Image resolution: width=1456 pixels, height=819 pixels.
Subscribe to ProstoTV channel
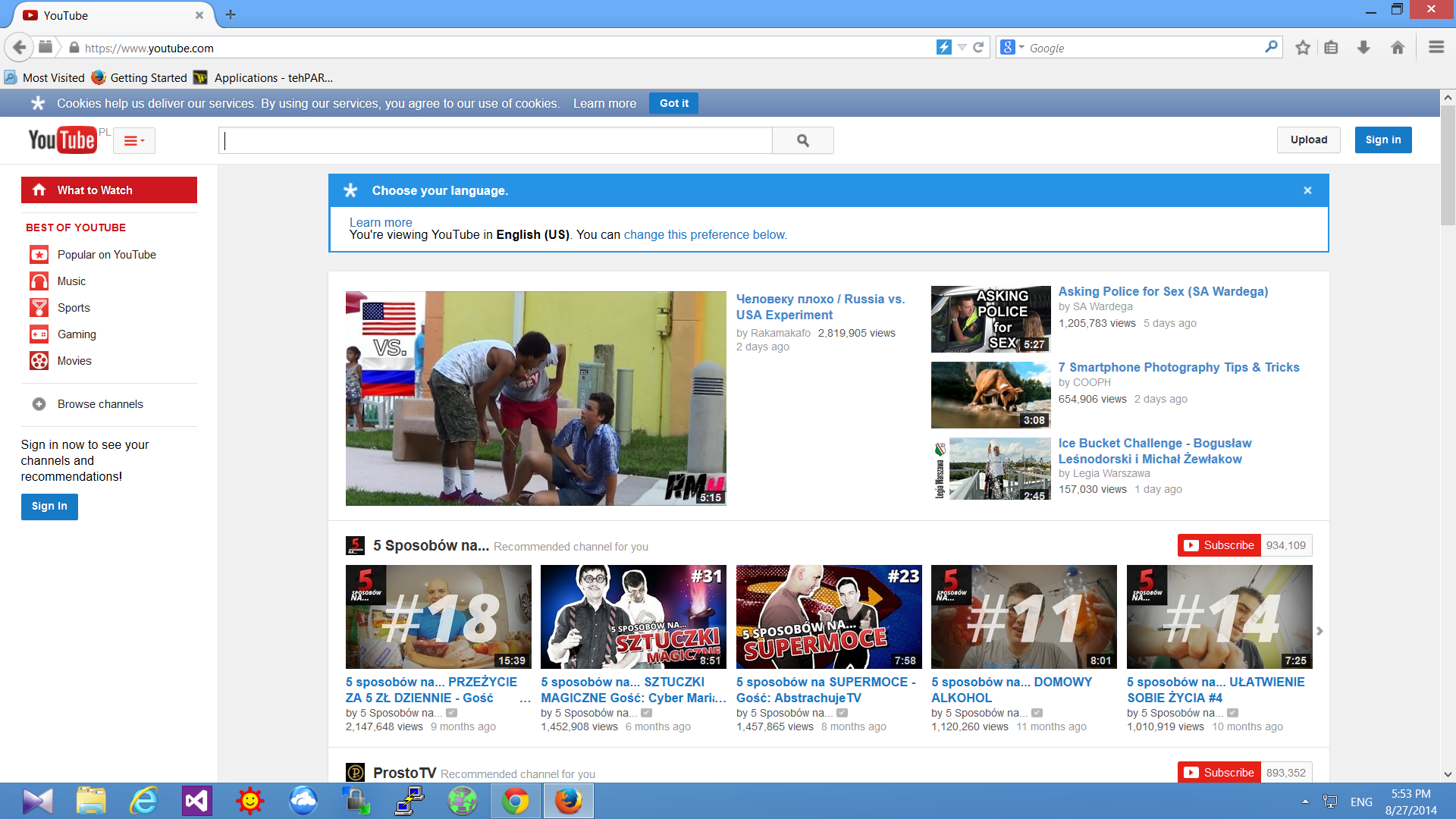(1219, 772)
